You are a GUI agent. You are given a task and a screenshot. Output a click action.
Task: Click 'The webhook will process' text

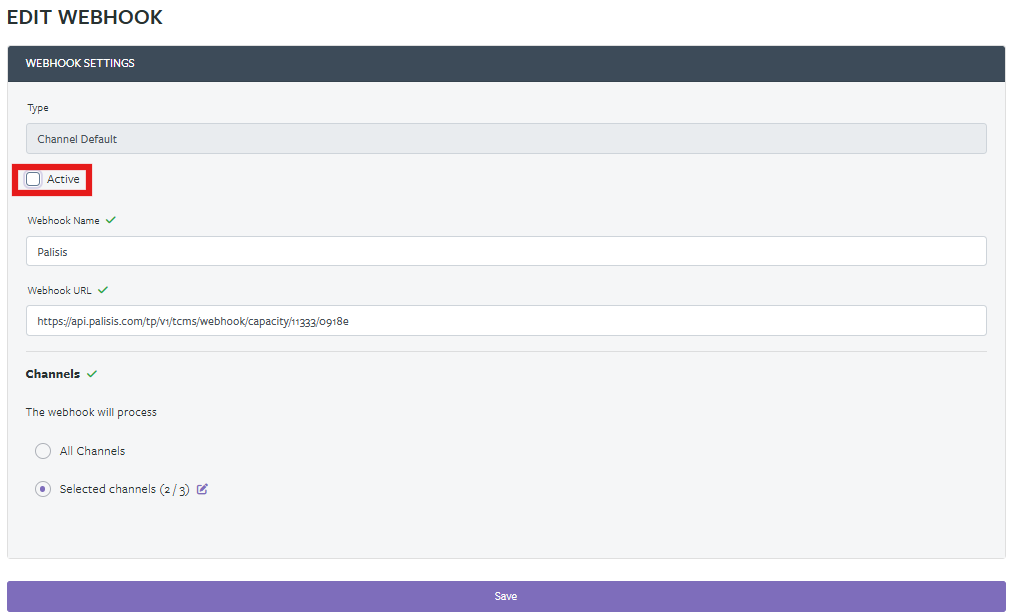(91, 412)
